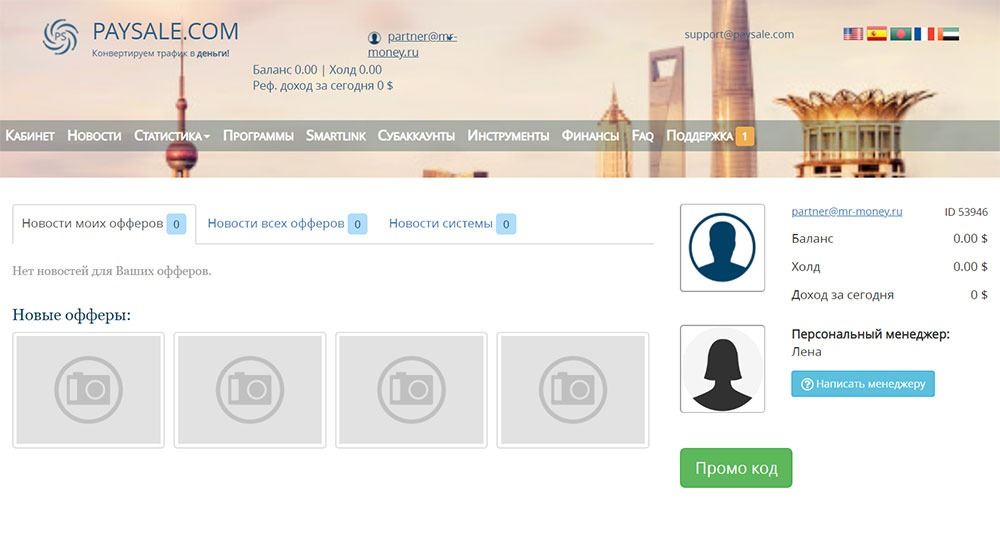Click the 'Новые офферы:' heading
The image size is (1000, 540).
coord(71,315)
